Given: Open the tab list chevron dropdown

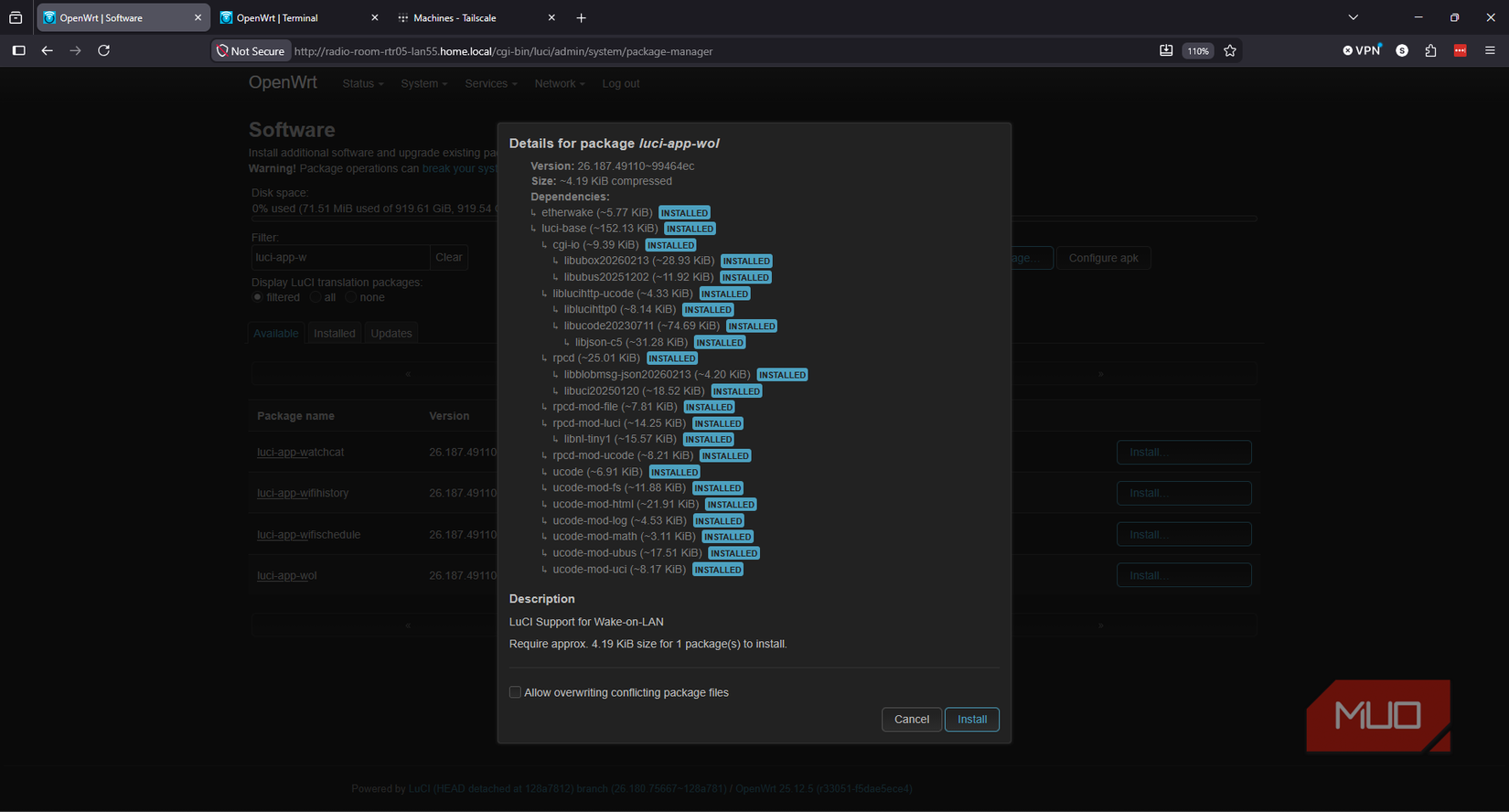Looking at the screenshot, I should [x=1354, y=17].
